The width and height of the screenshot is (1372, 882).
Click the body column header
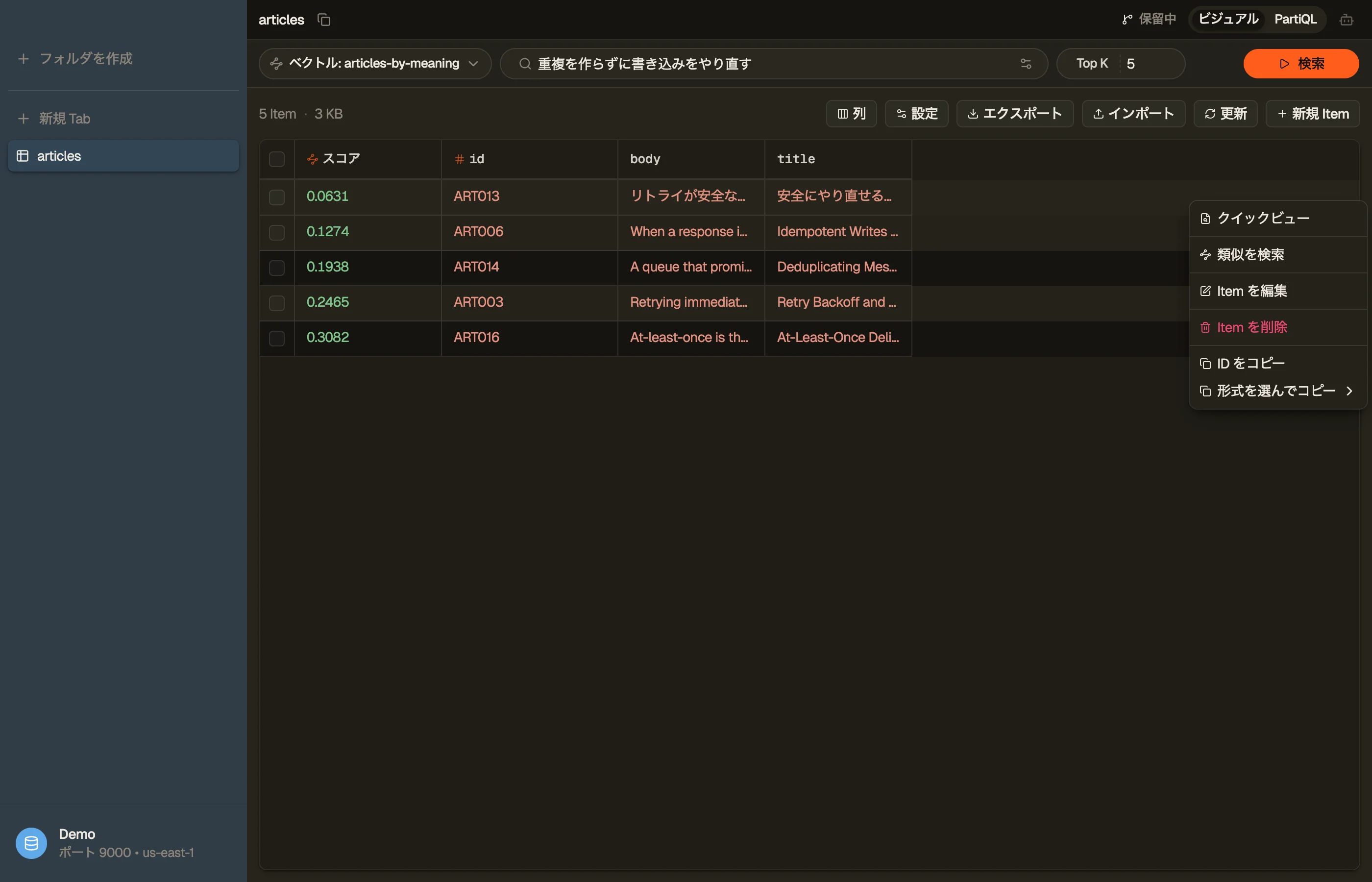pyautogui.click(x=690, y=159)
